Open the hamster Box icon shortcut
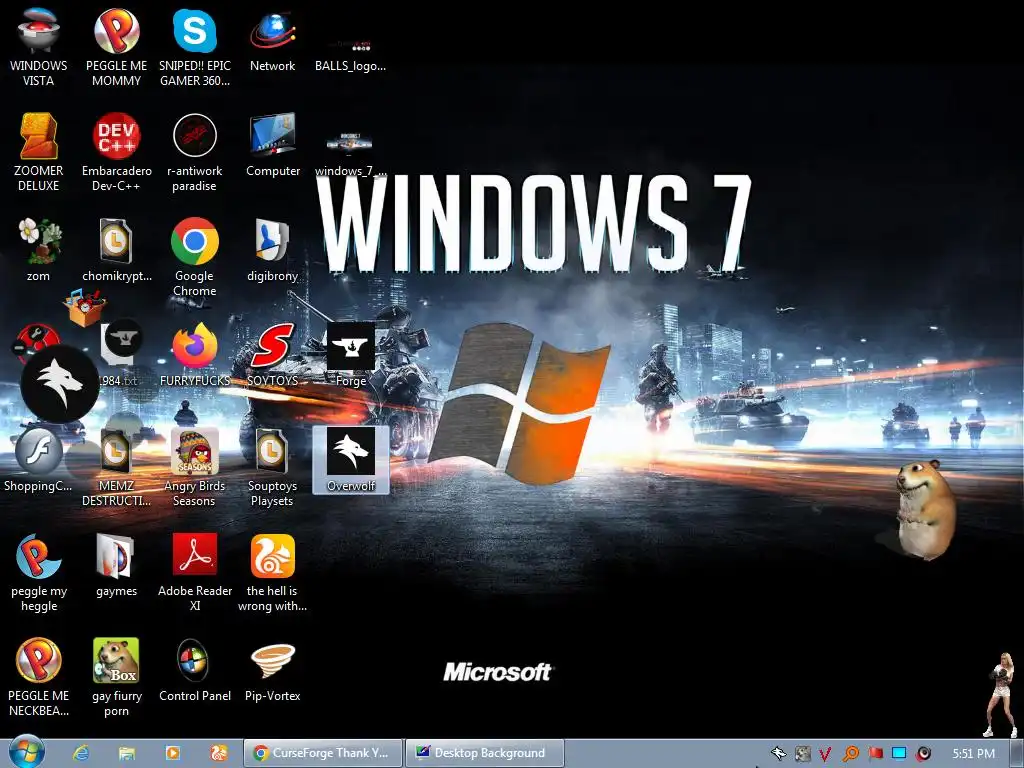The width and height of the screenshot is (1024, 768). [116, 678]
